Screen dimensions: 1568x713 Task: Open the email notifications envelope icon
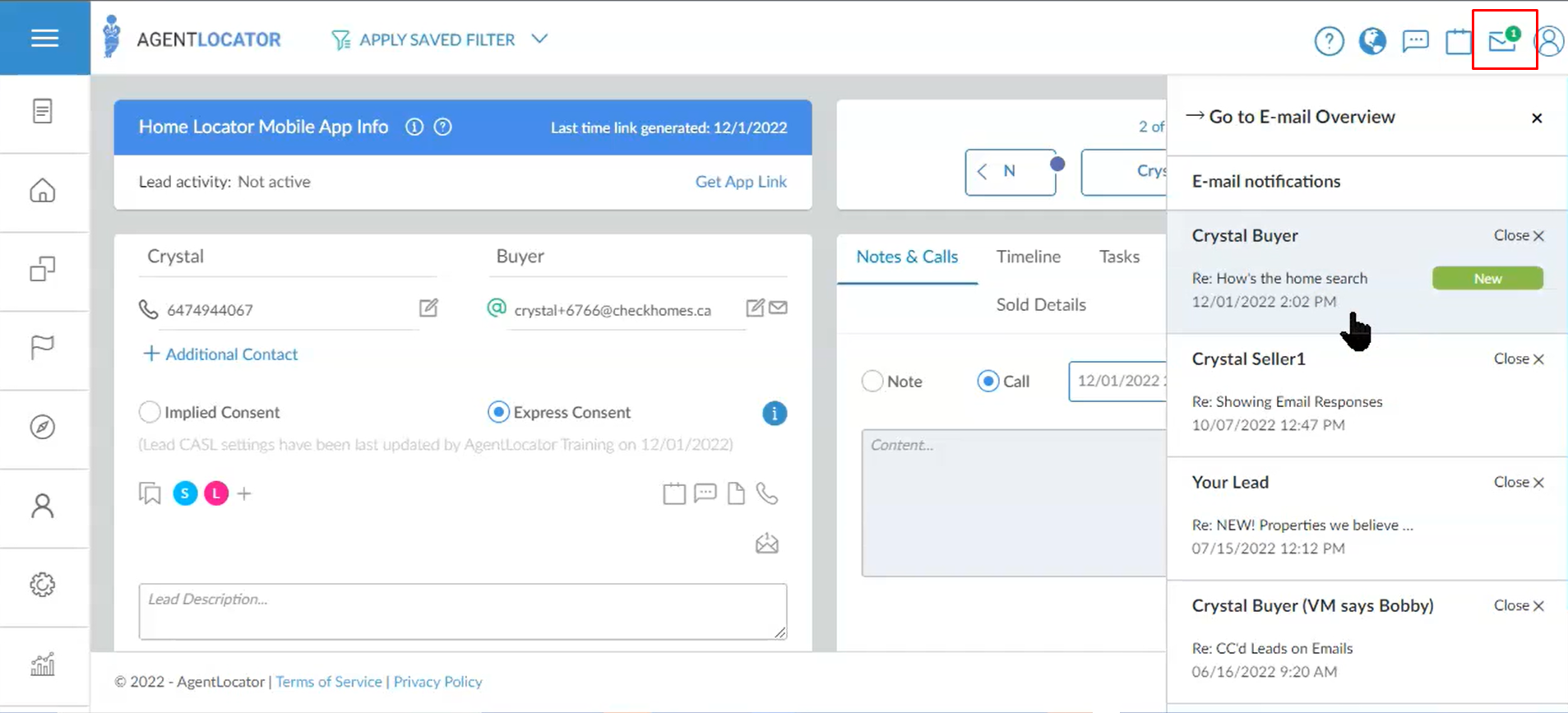tap(1504, 39)
